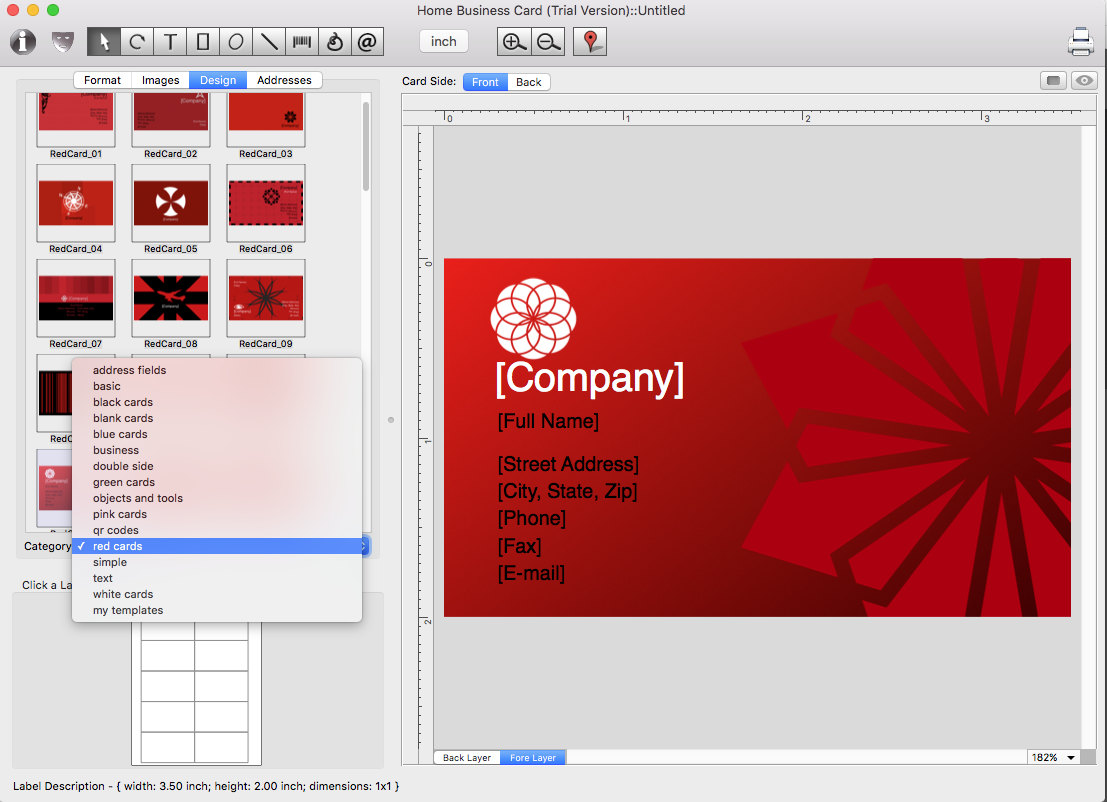Print the card using printer icon
This screenshot has width=1107, height=802.
[x=1080, y=42]
